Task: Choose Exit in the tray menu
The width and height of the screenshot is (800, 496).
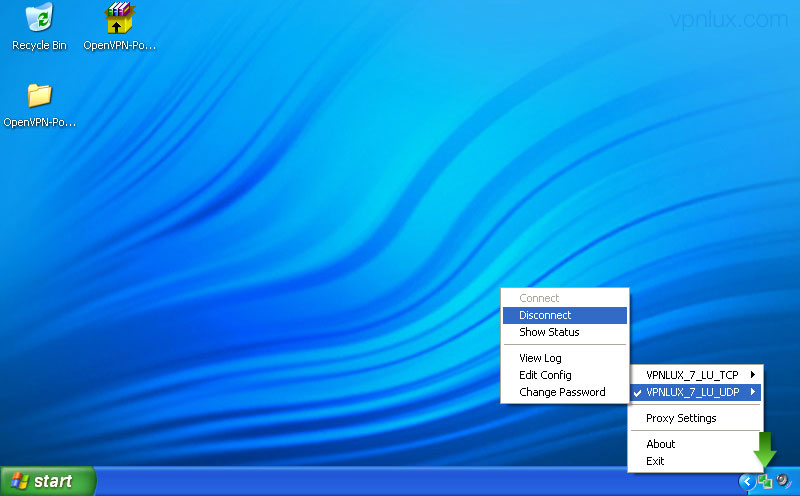Action: 696,461
